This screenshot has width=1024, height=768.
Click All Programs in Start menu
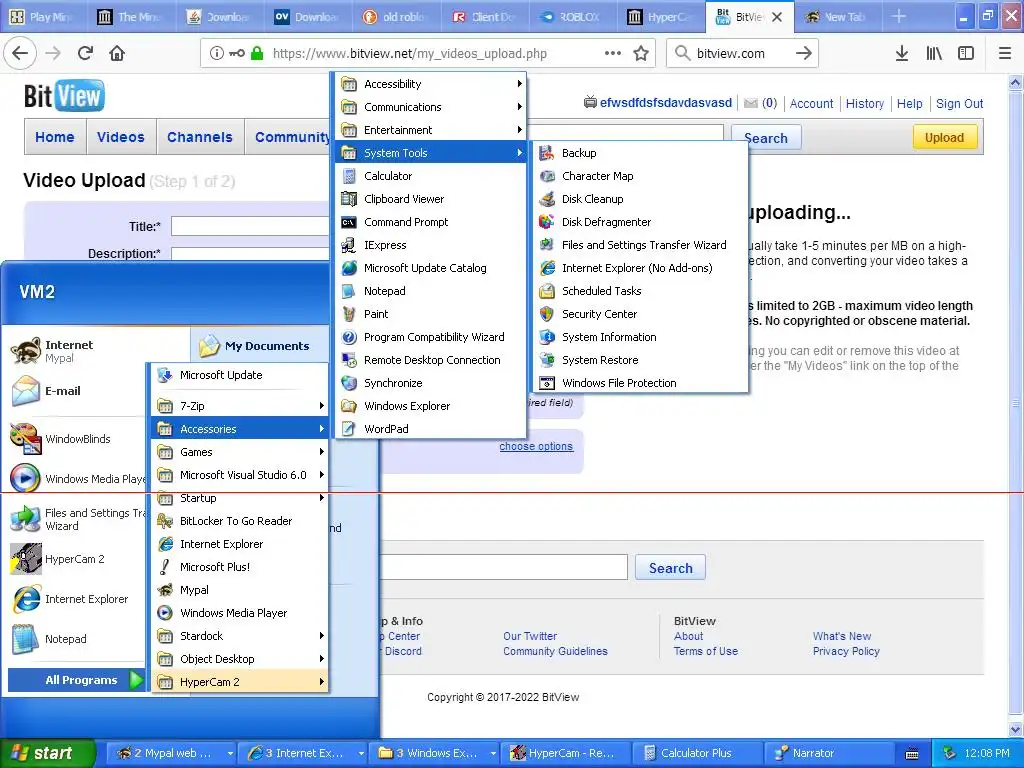pos(76,680)
